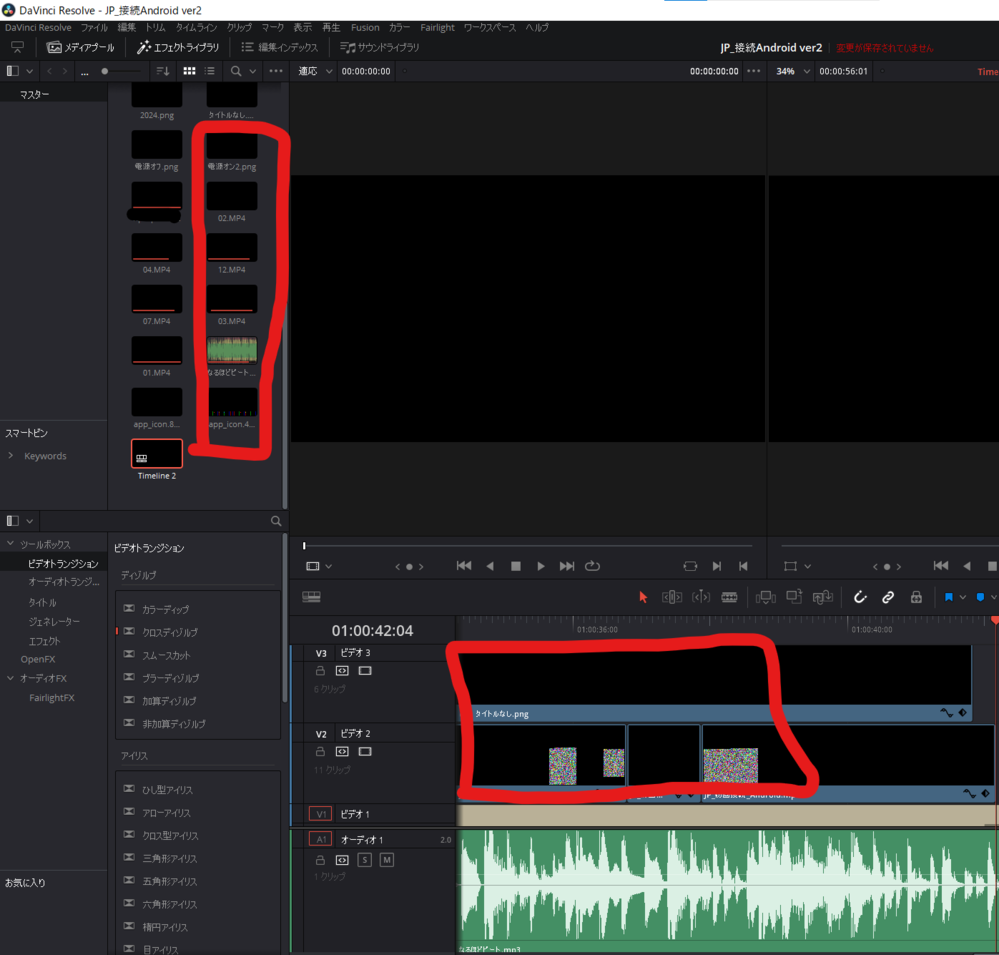
Task: Collapse the ツールボックス tree node
Action: click(10, 543)
